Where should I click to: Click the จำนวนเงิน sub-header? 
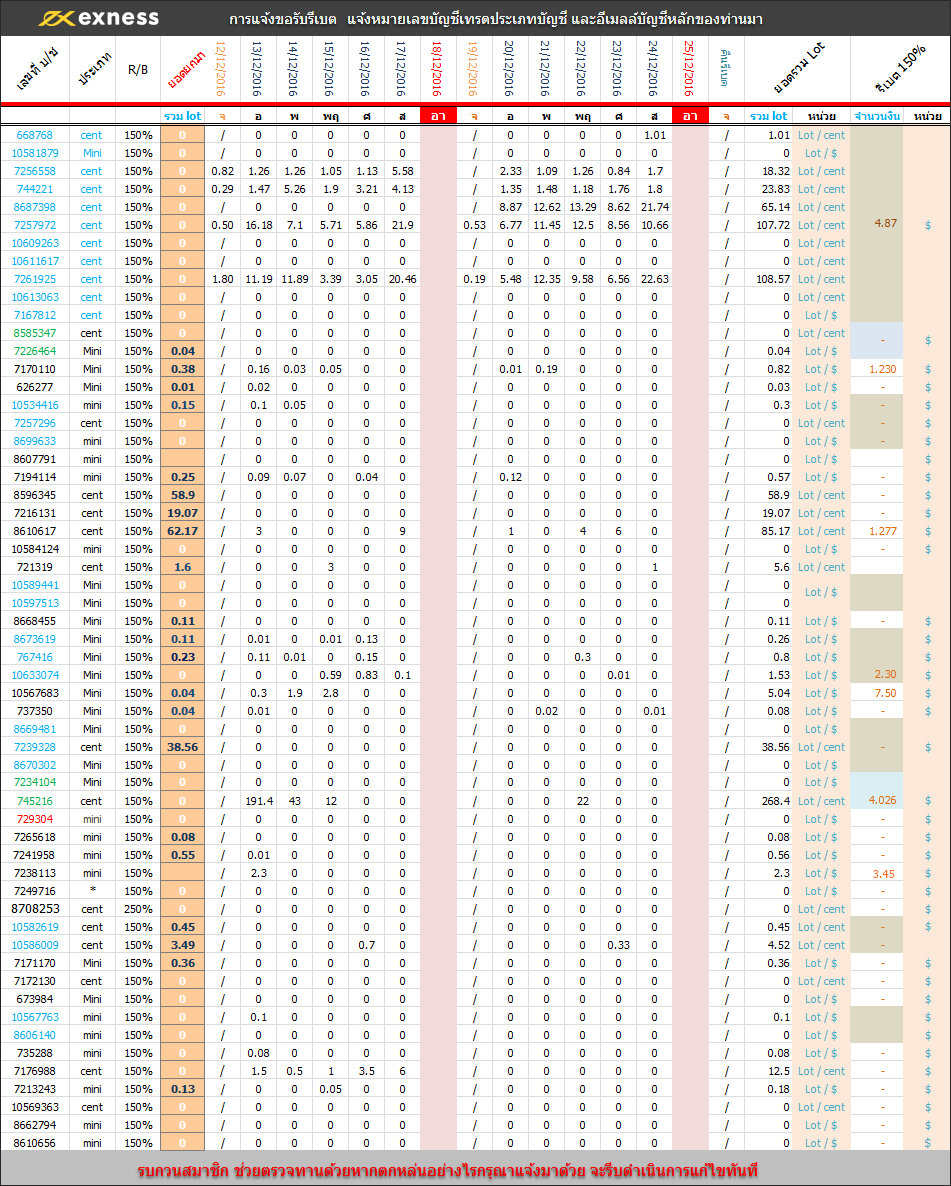878,116
